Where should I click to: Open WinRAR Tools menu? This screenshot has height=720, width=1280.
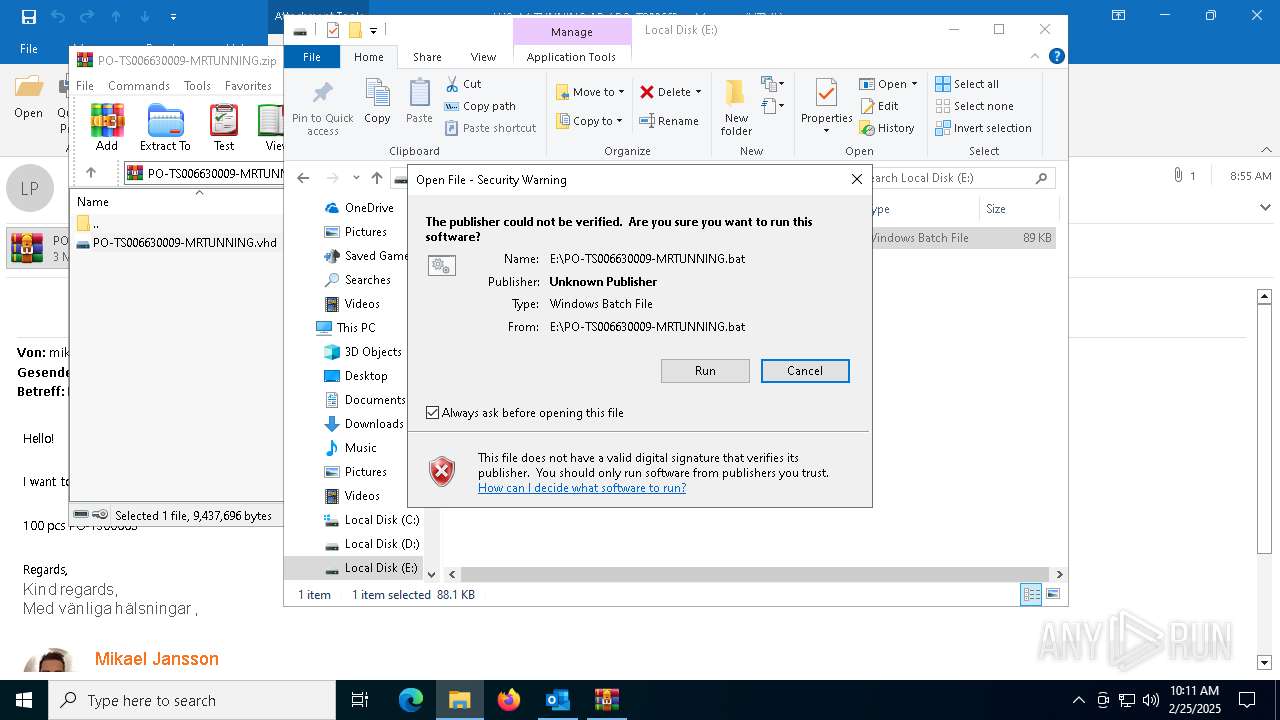click(x=197, y=86)
